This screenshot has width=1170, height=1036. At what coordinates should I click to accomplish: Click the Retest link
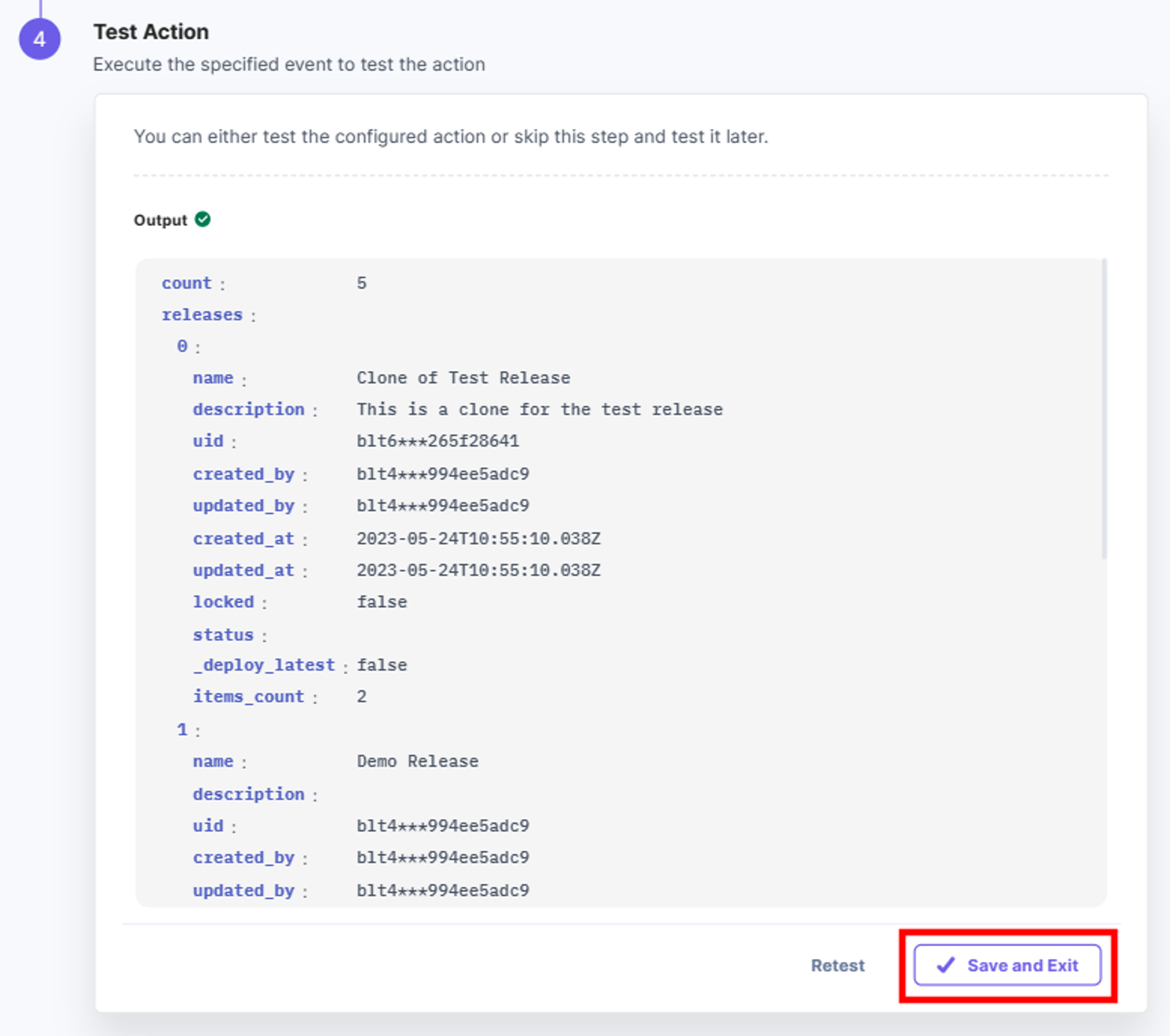[x=837, y=966]
